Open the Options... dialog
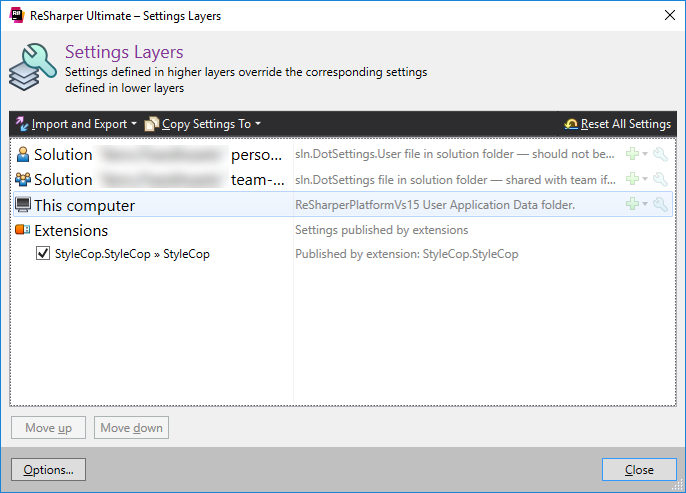The width and height of the screenshot is (686, 493). [x=49, y=469]
